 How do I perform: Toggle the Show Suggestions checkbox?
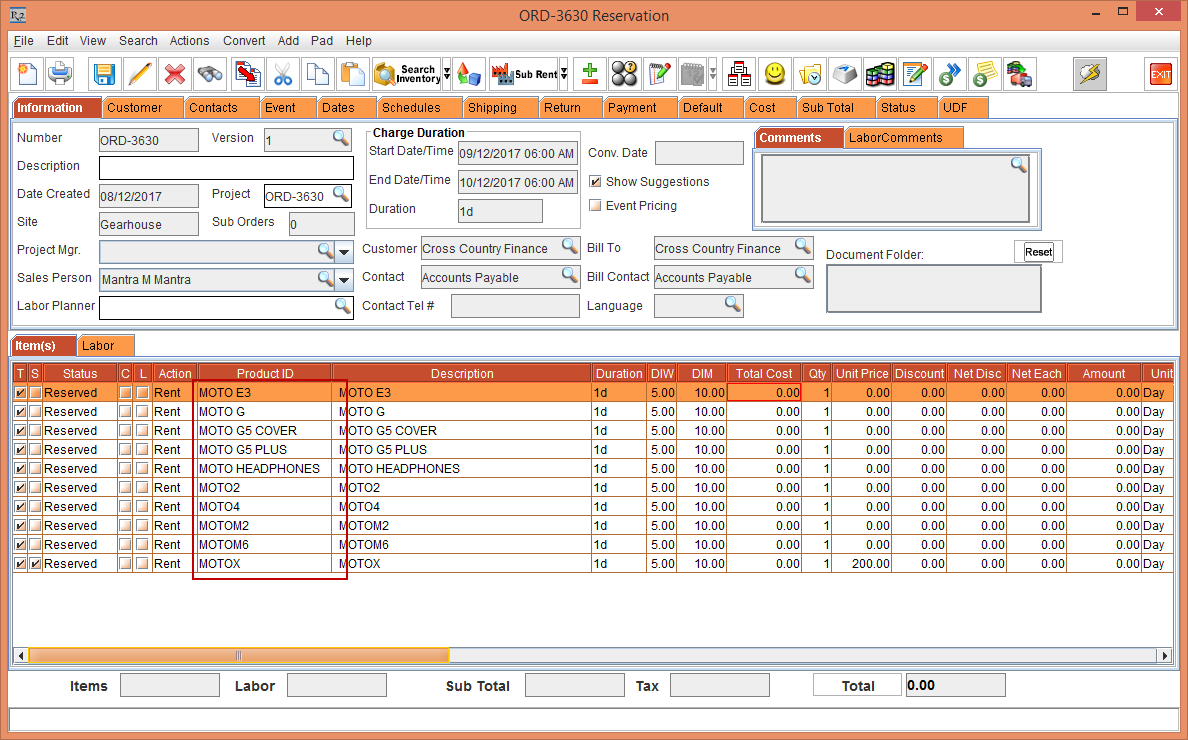[596, 182]
